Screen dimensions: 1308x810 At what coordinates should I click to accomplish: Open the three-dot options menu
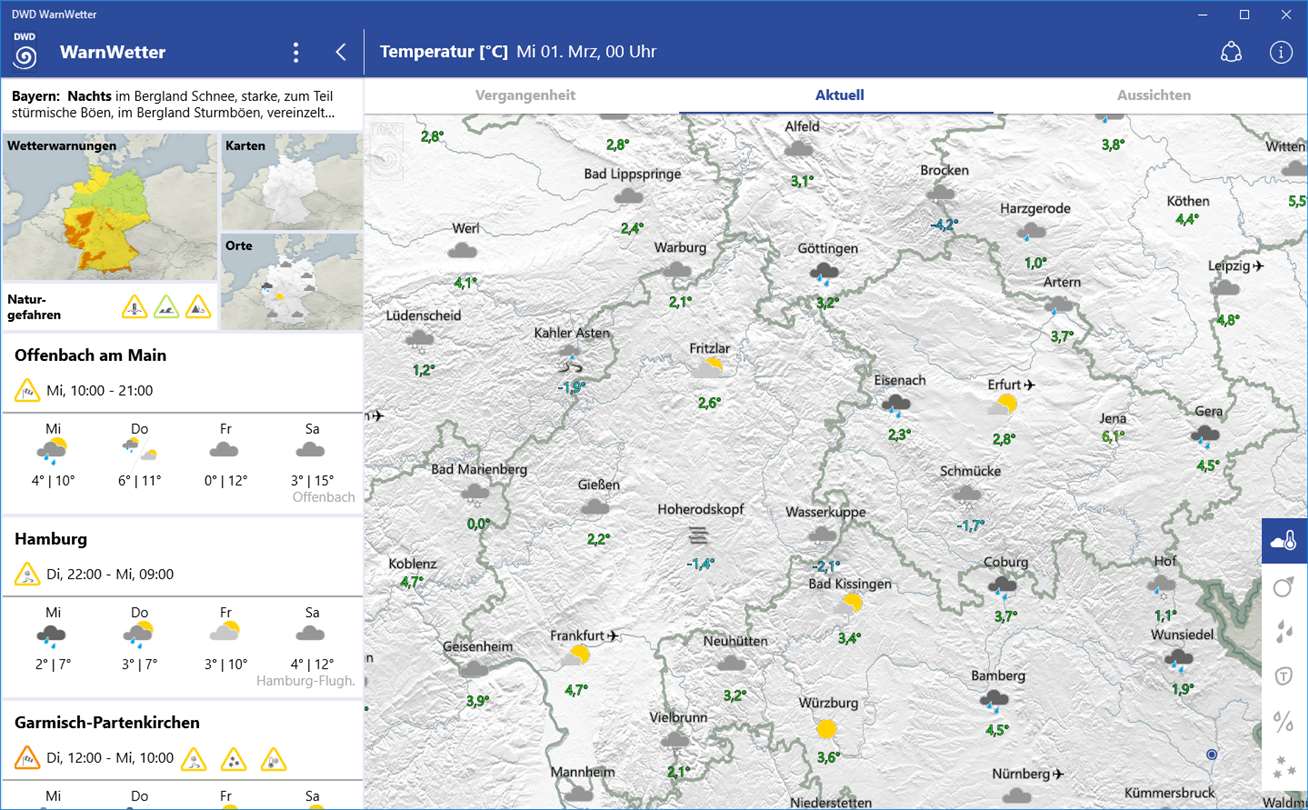295,52
